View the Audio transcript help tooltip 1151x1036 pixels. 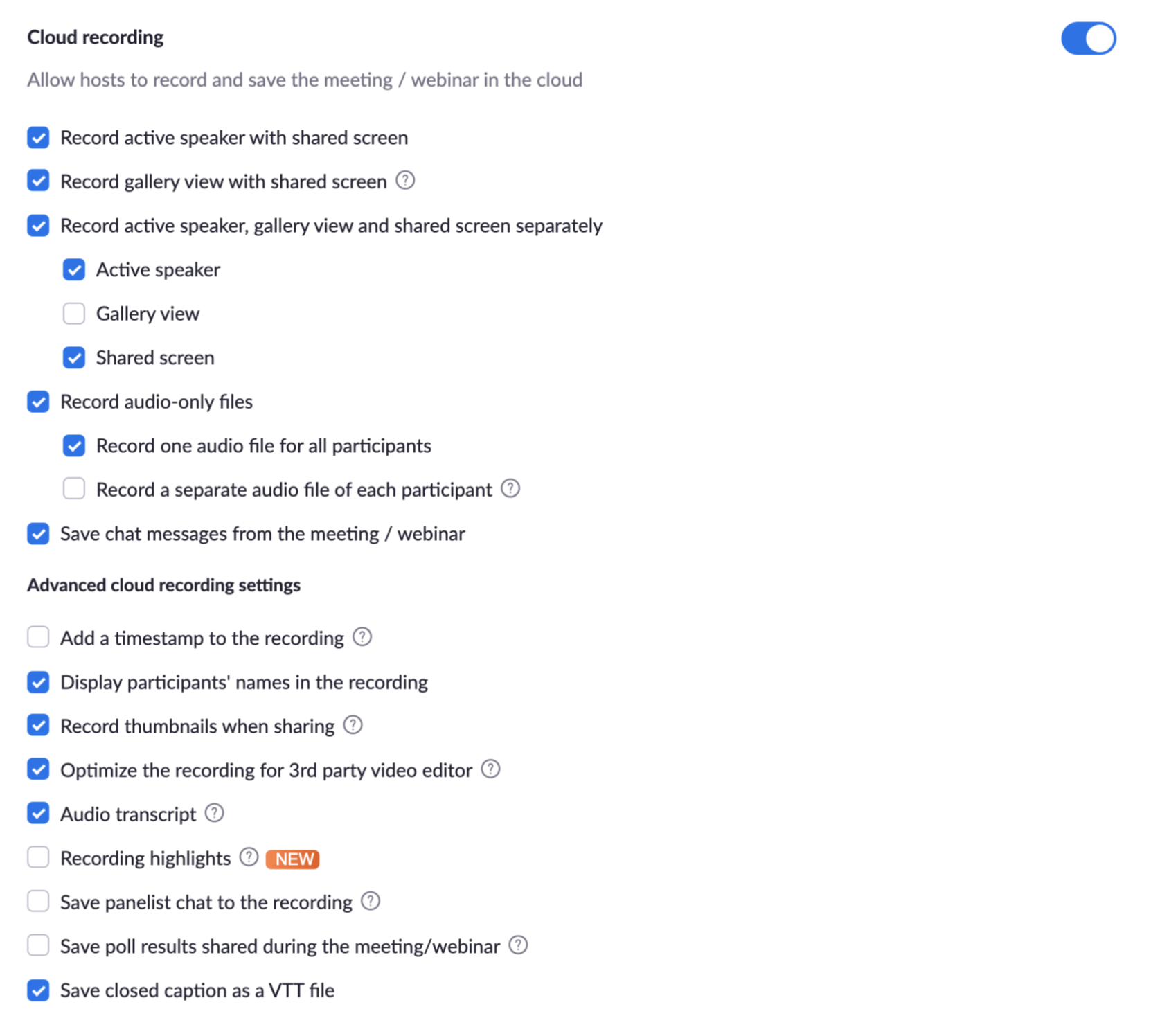(214, 813)
